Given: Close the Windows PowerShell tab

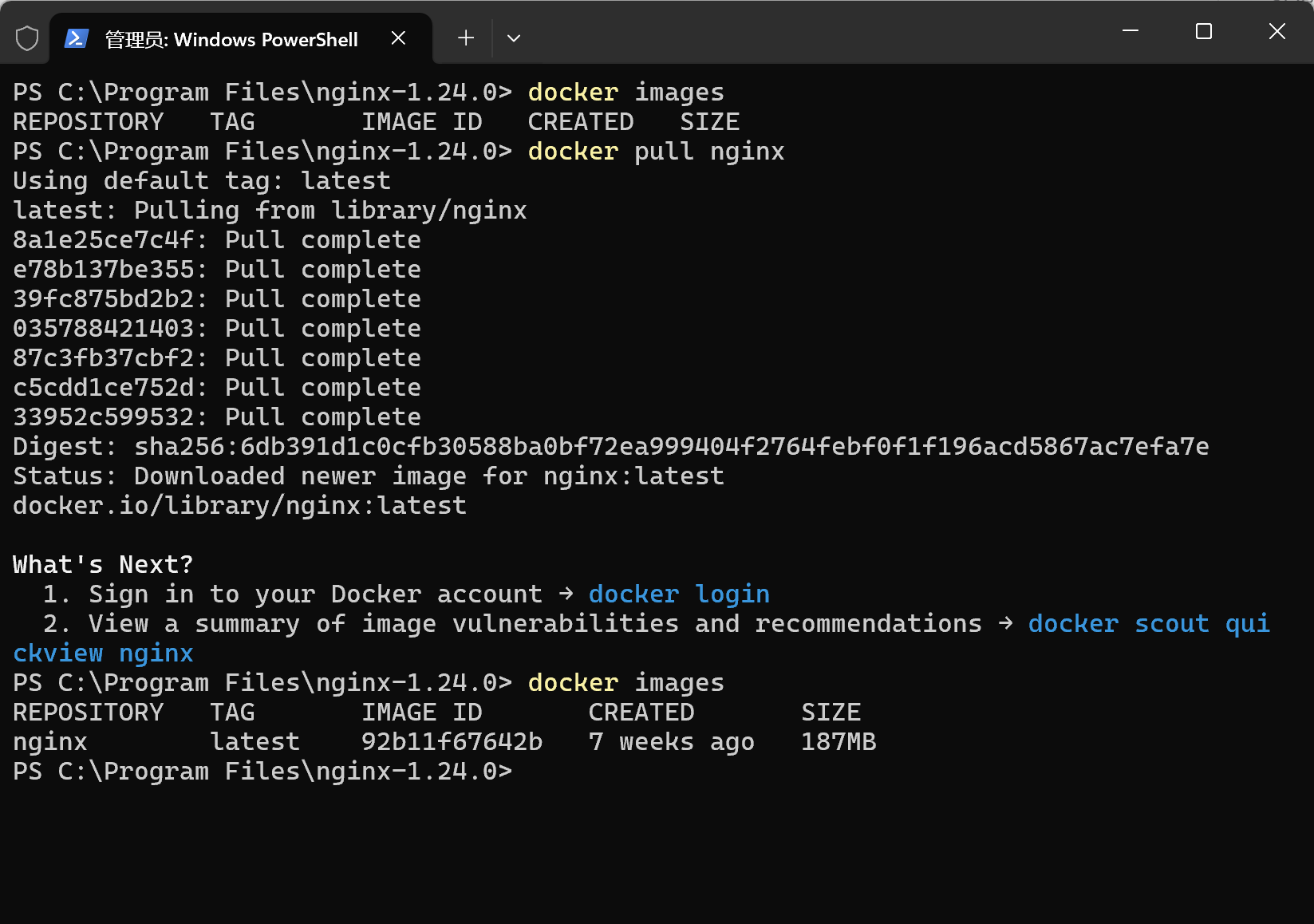Looking at the screenshot, I should click(399, 38).
